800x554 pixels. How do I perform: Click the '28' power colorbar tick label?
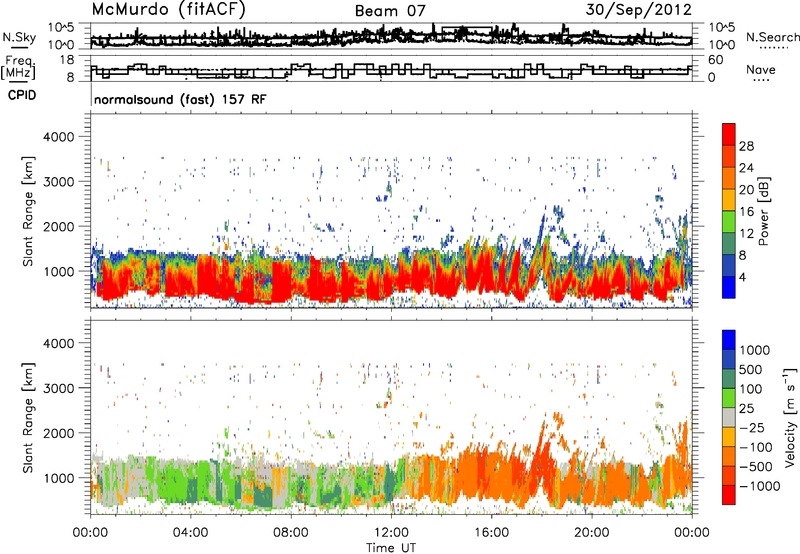pos(746,146)
